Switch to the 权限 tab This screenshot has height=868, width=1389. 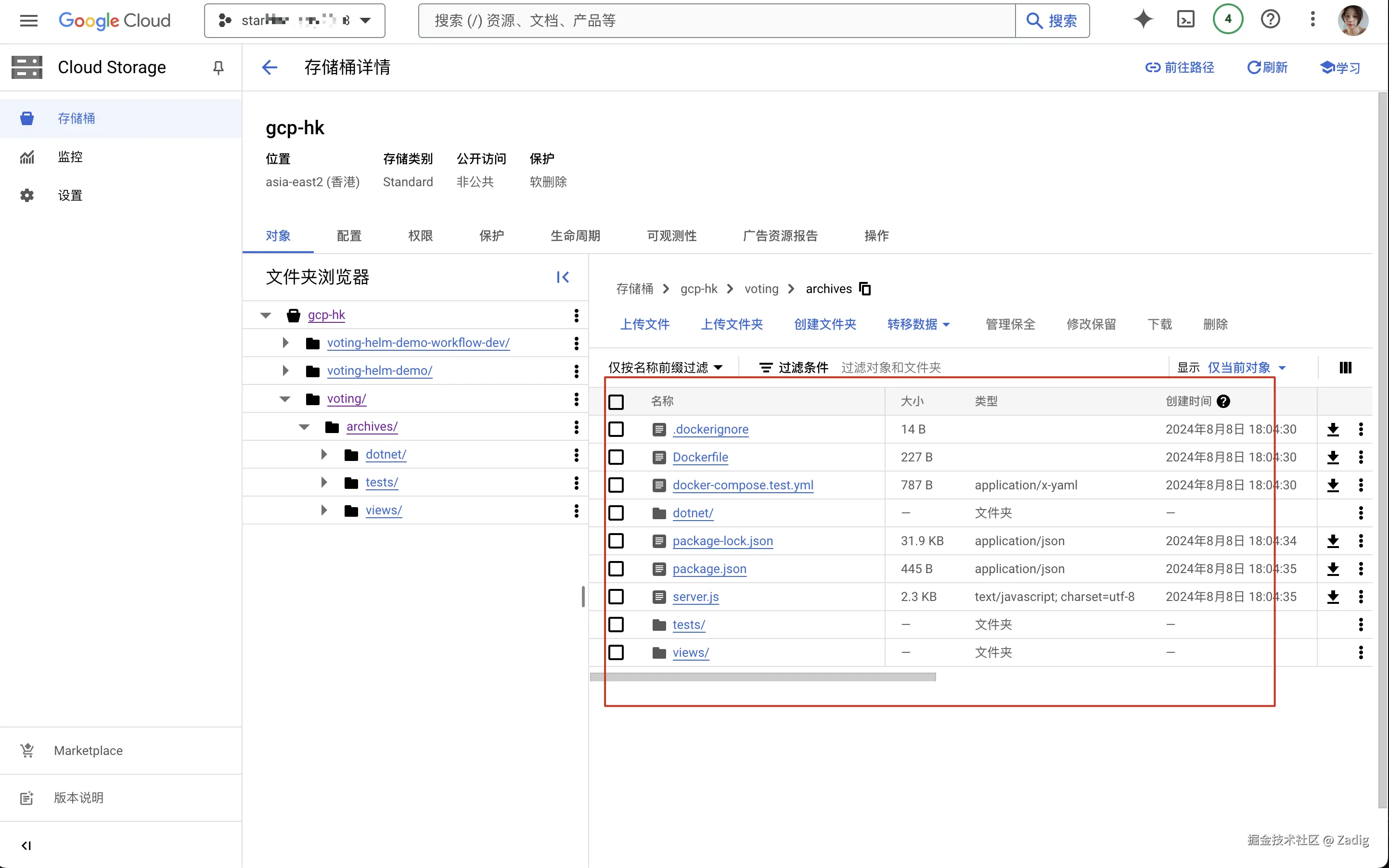(x=420, y=236)
